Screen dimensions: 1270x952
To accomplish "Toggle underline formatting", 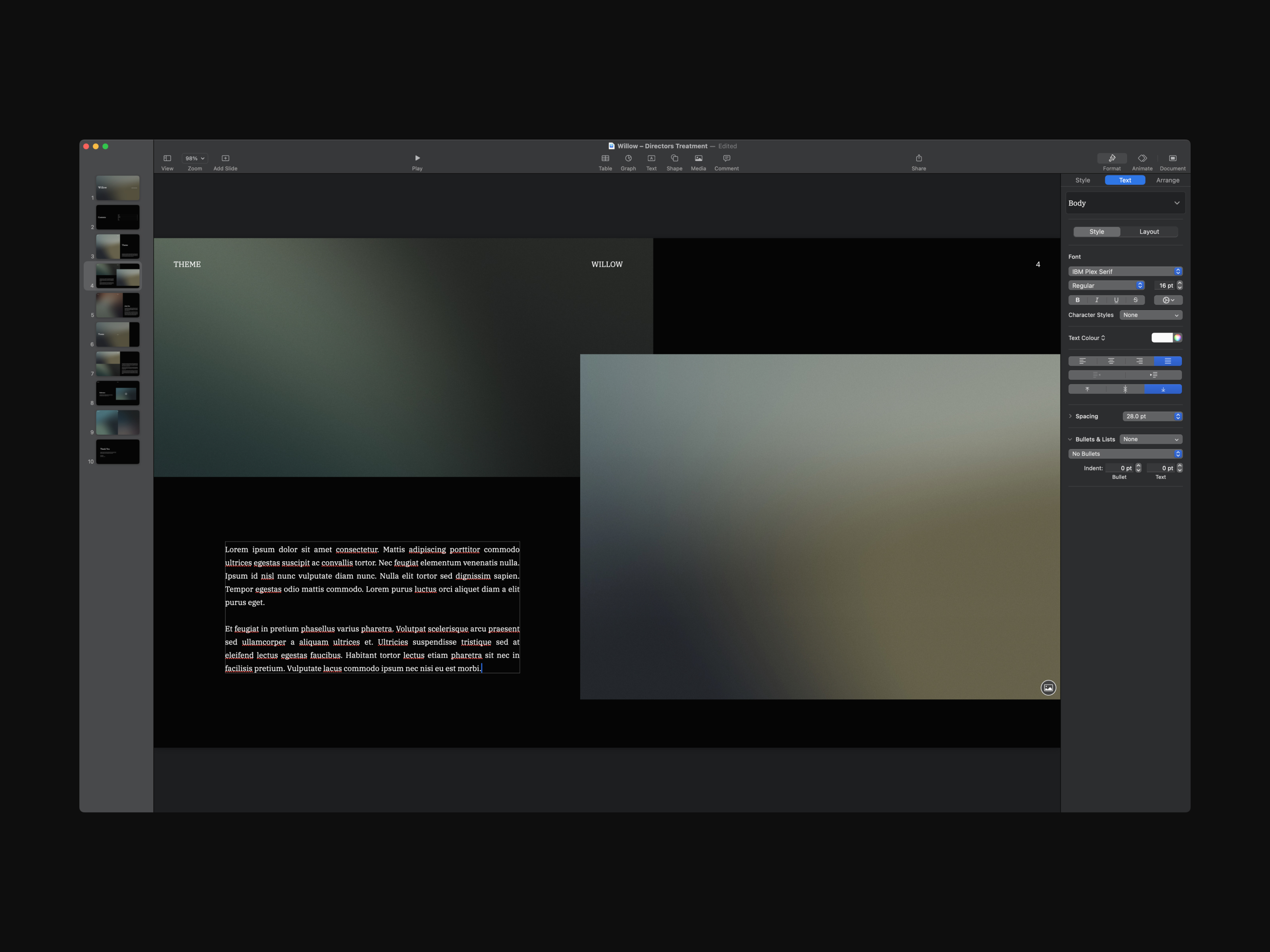I will click(1116, 300).
